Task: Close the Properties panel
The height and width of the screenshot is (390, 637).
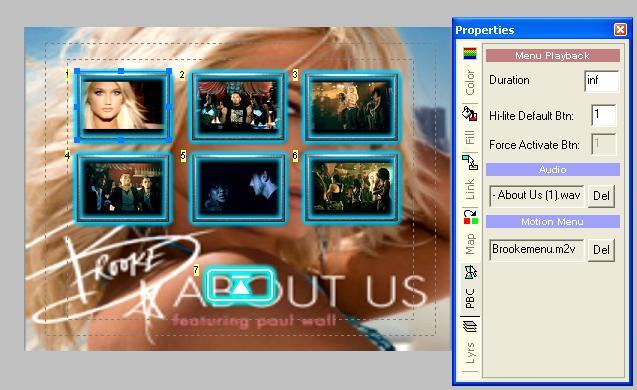Action: 620,30
